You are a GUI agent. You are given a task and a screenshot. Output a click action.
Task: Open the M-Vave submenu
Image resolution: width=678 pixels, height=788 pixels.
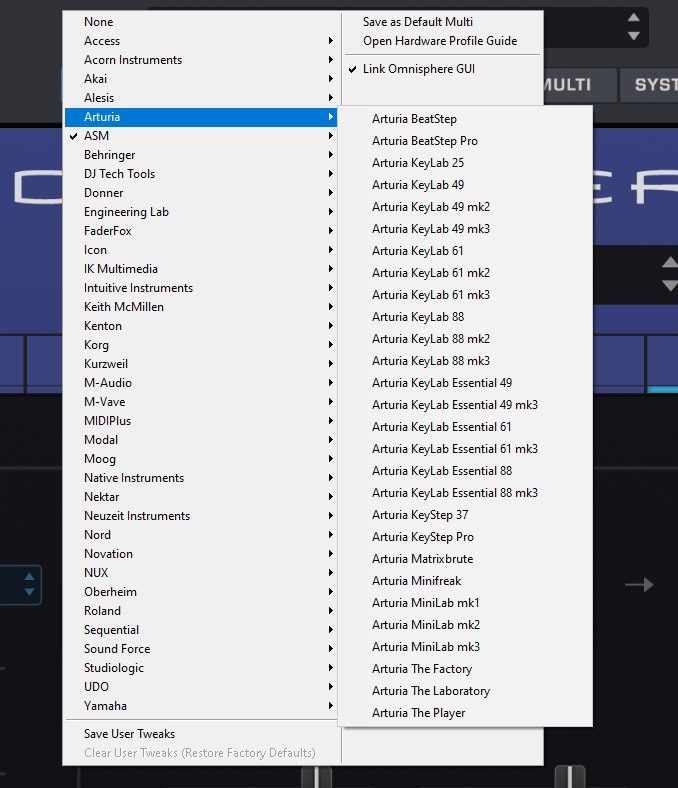[x=201, y=402]
